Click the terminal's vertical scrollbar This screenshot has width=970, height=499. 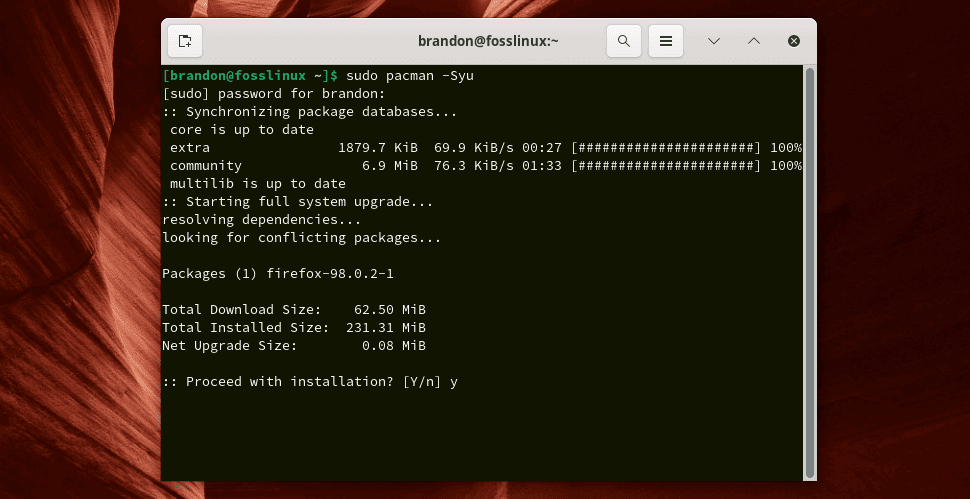click(x=809, y=270)
